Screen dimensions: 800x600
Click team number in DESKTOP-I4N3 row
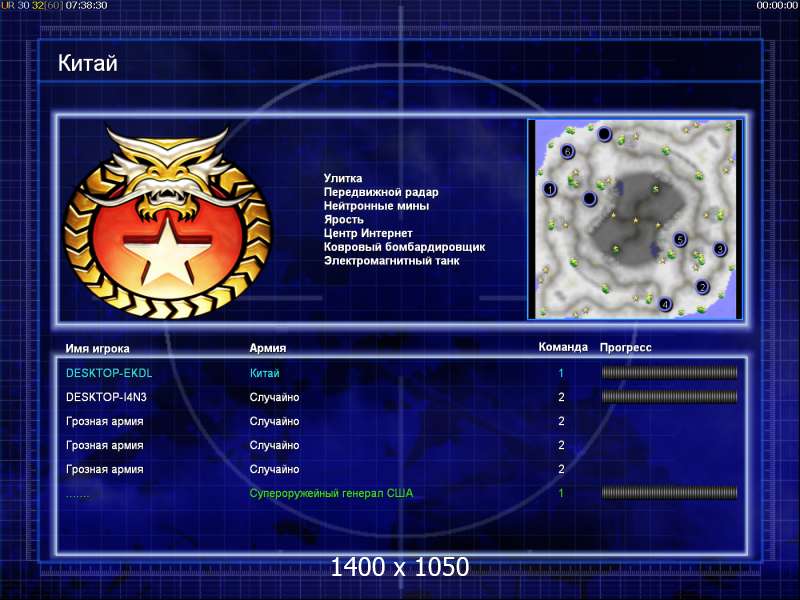point(561,397)
